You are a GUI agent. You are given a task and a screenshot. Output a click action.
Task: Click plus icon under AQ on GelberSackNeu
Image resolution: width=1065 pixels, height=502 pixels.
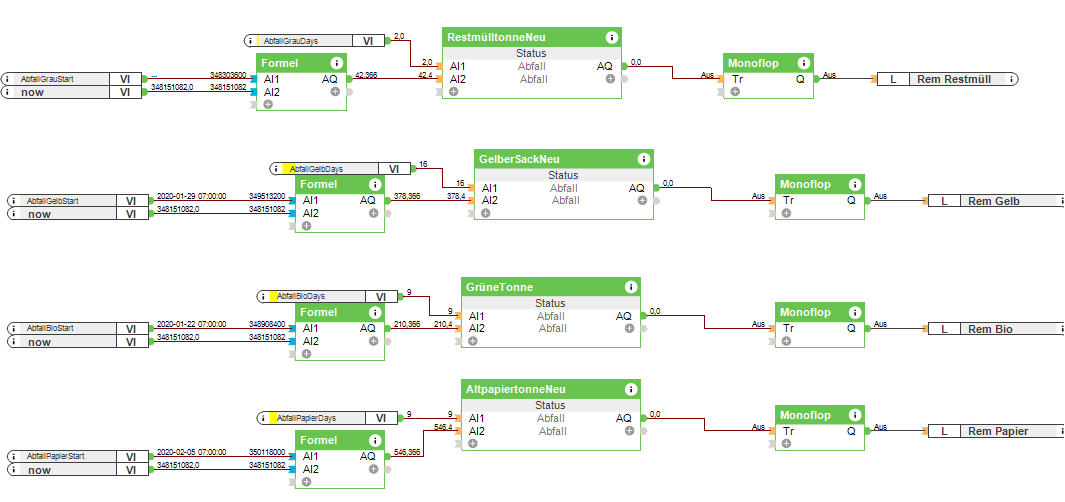[642, 200]
